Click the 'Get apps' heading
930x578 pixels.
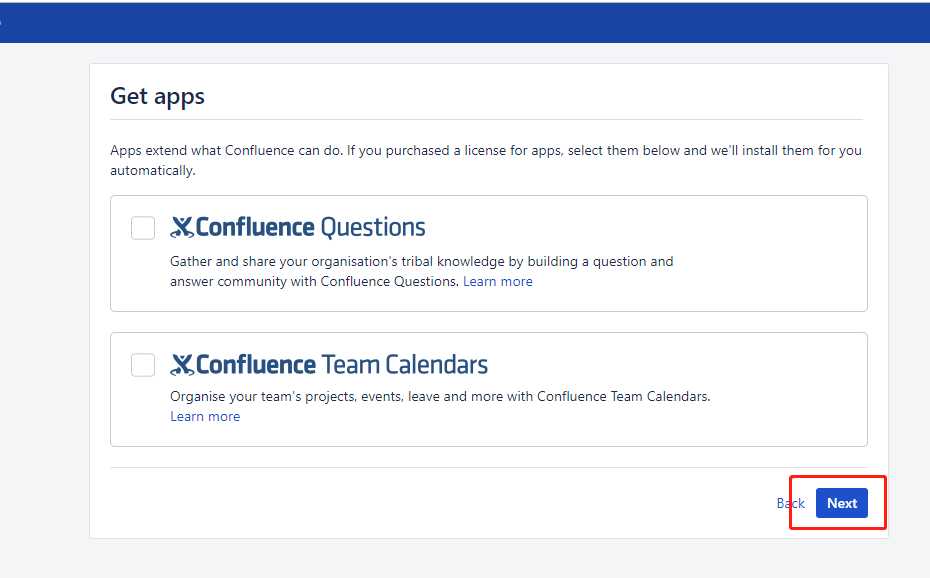pos(158,97)
